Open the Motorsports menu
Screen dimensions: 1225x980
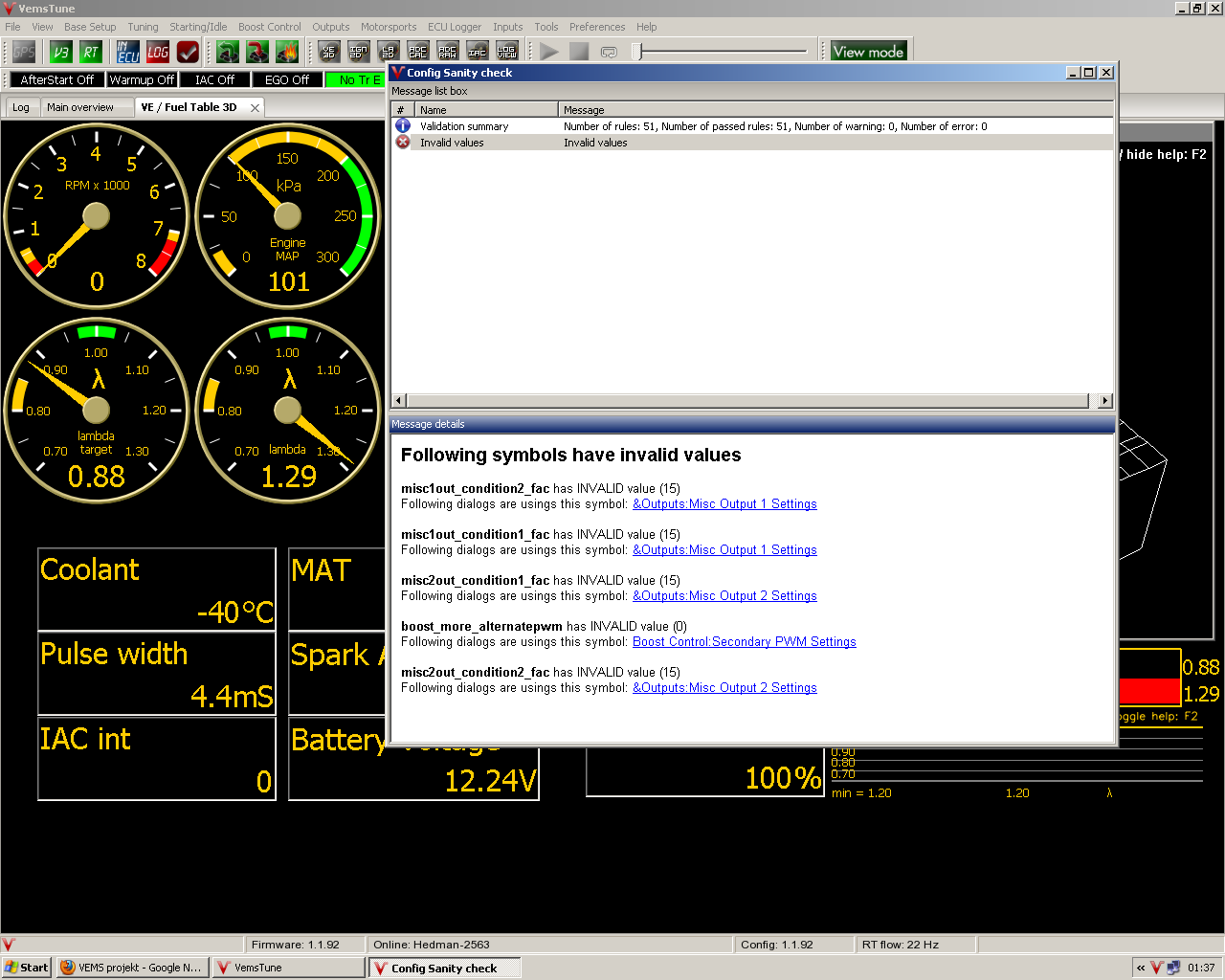tap(389, 27)
